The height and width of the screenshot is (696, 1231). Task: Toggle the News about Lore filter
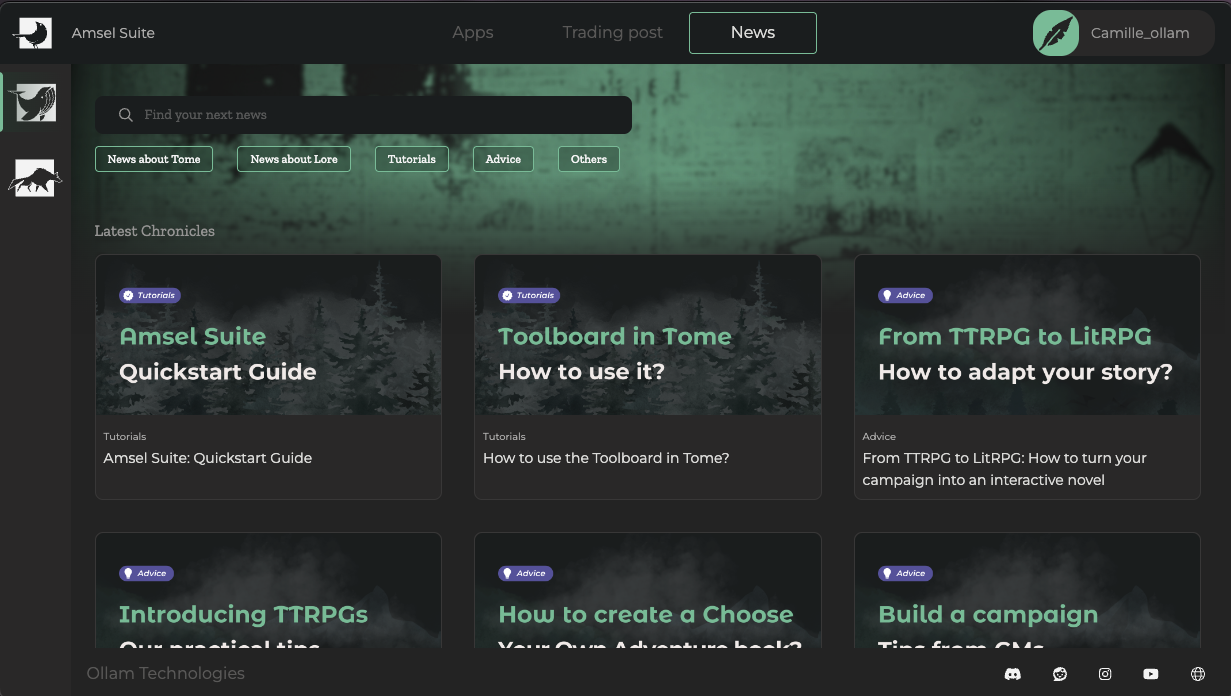click(294, 159)
